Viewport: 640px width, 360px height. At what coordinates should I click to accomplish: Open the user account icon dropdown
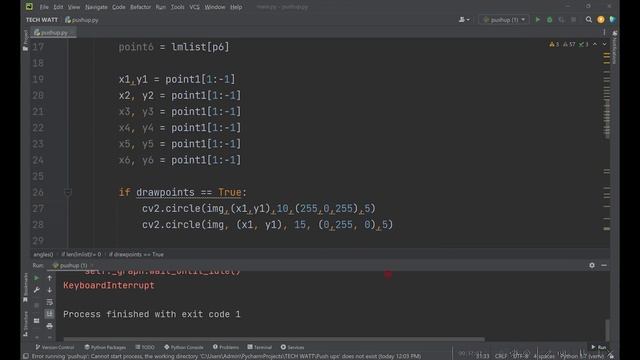point(464,20)
